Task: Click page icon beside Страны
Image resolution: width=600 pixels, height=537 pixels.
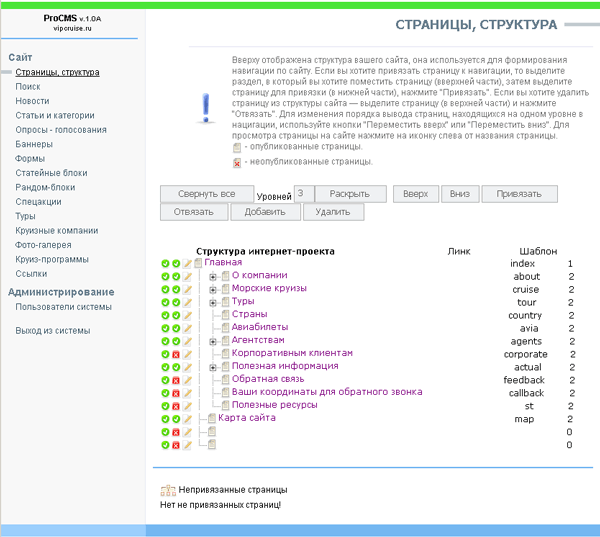Action: pos(225,315)
